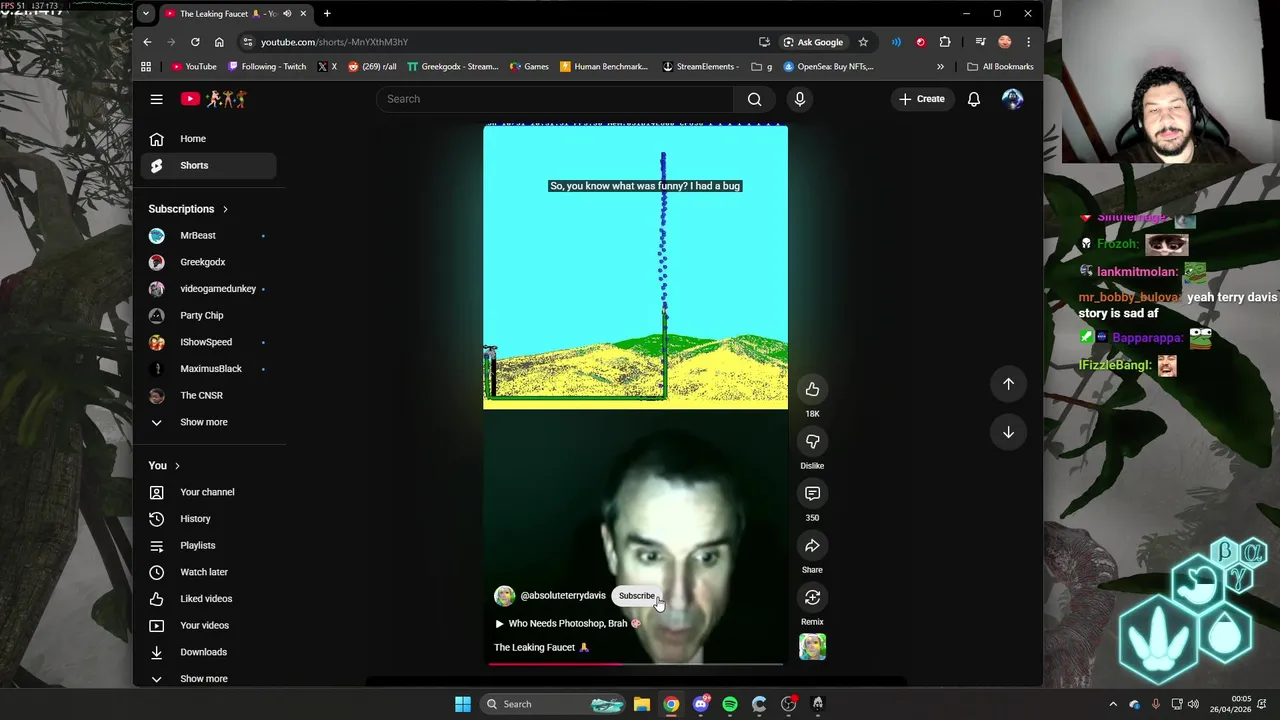Open Chrome tab search dropdown
Viewport: 1280px width, 720px height.
[x=146, y=14]
